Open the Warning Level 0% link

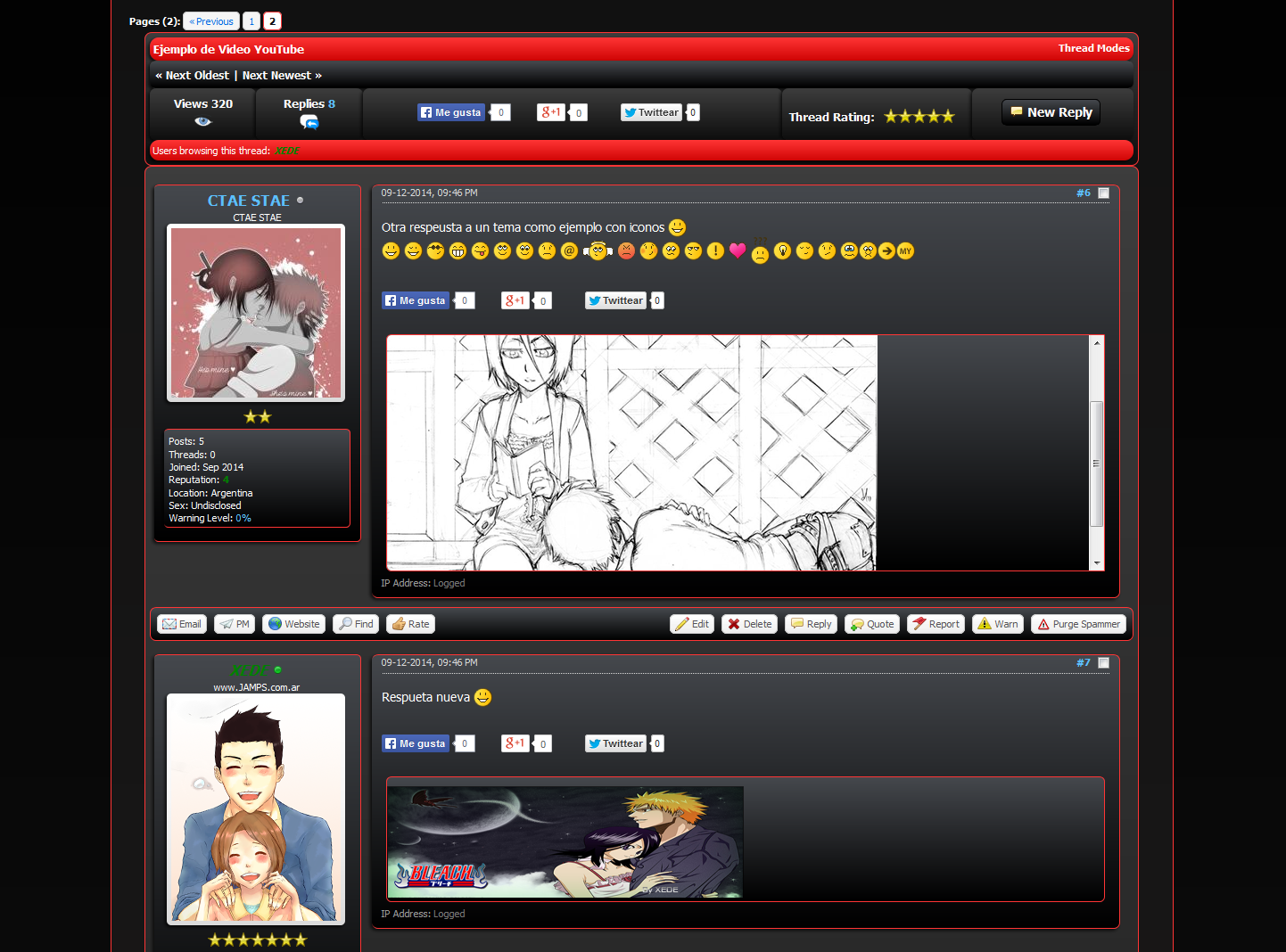[243, 518]
